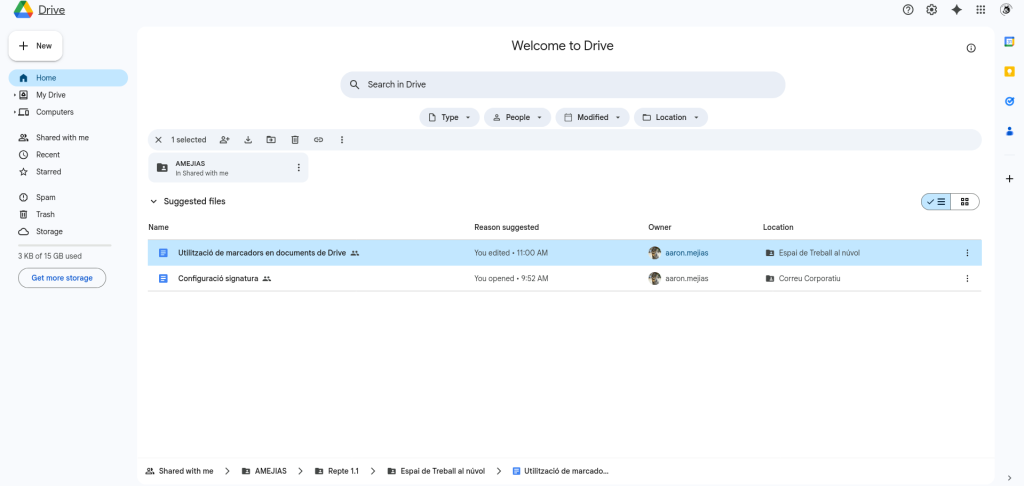
Task: Click the Move to folder icon
Action: click(271, 140)
